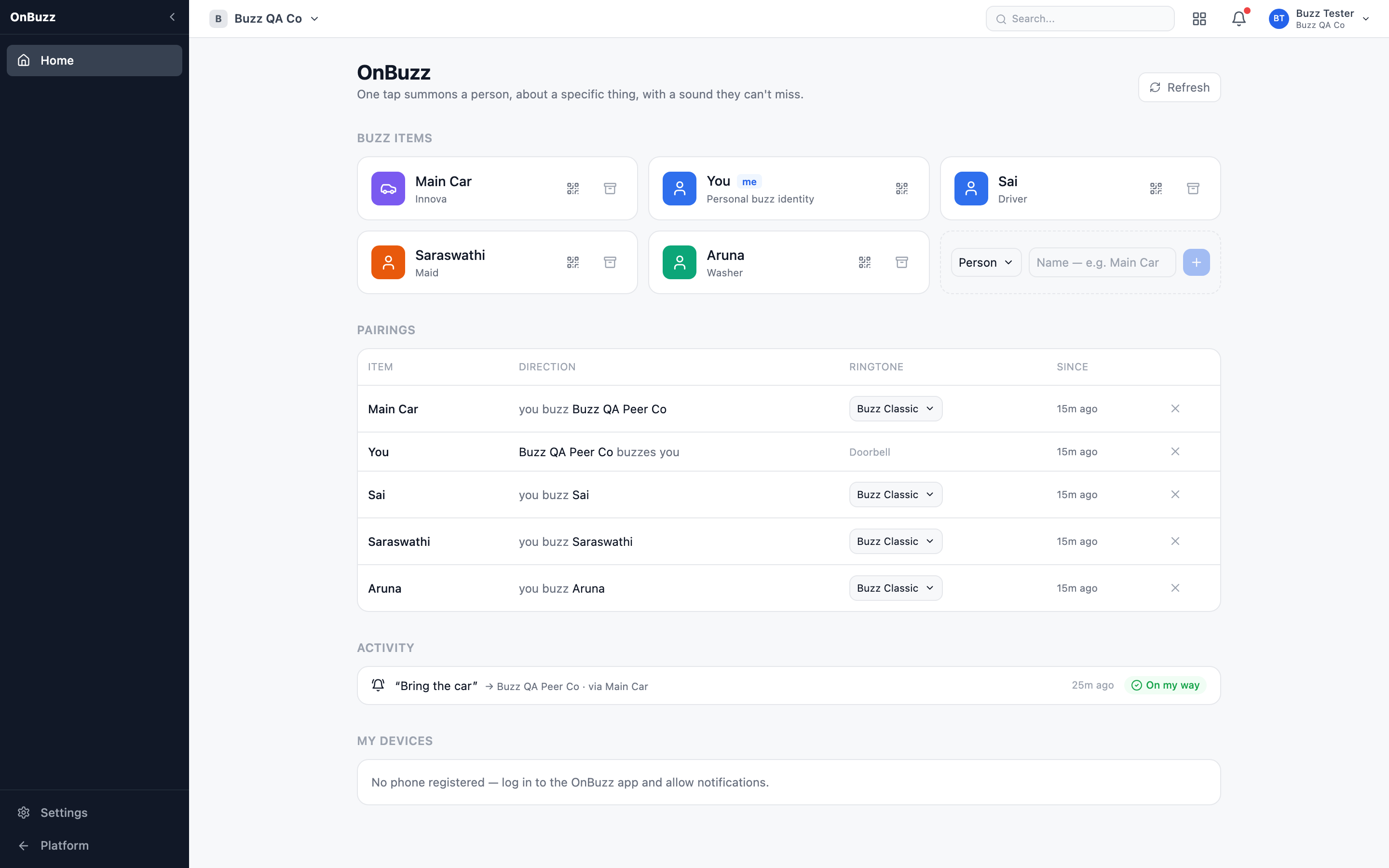1389x868 pixels.
Task: Click the No phone registered message
Action: [x=570, y=782]
